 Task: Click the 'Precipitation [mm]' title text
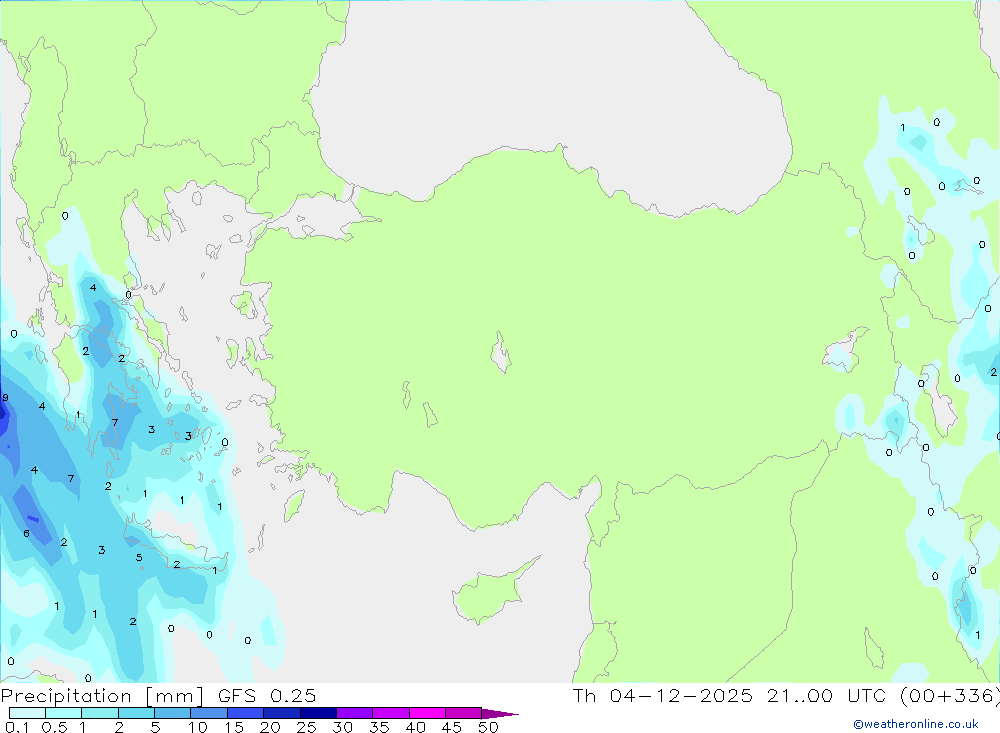[x=102, y=696]
